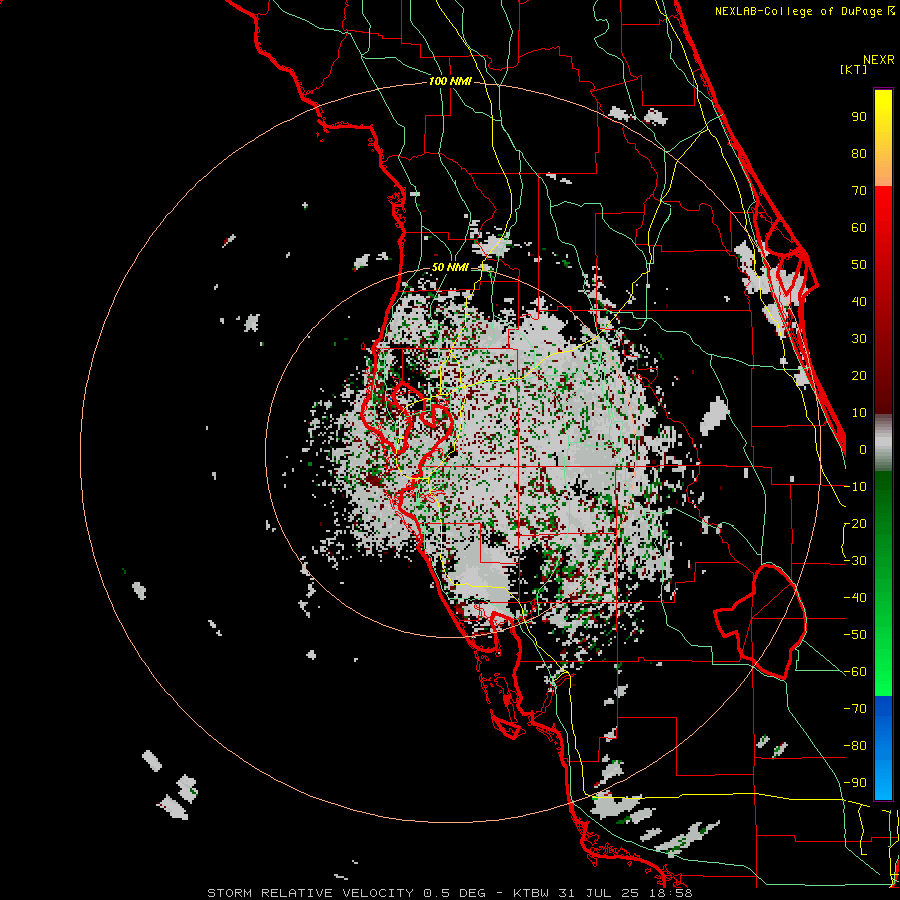Click the [KT] units label
The width and height of the screenshot is (900, 900).
854,69
